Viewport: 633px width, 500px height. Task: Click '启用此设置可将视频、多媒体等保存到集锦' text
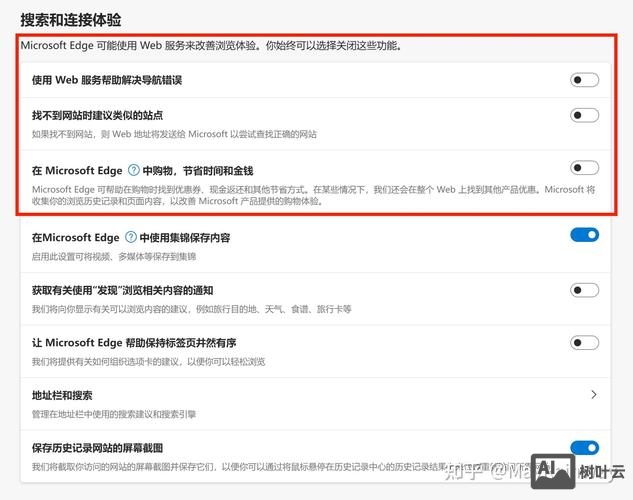(x=114, y=256)
